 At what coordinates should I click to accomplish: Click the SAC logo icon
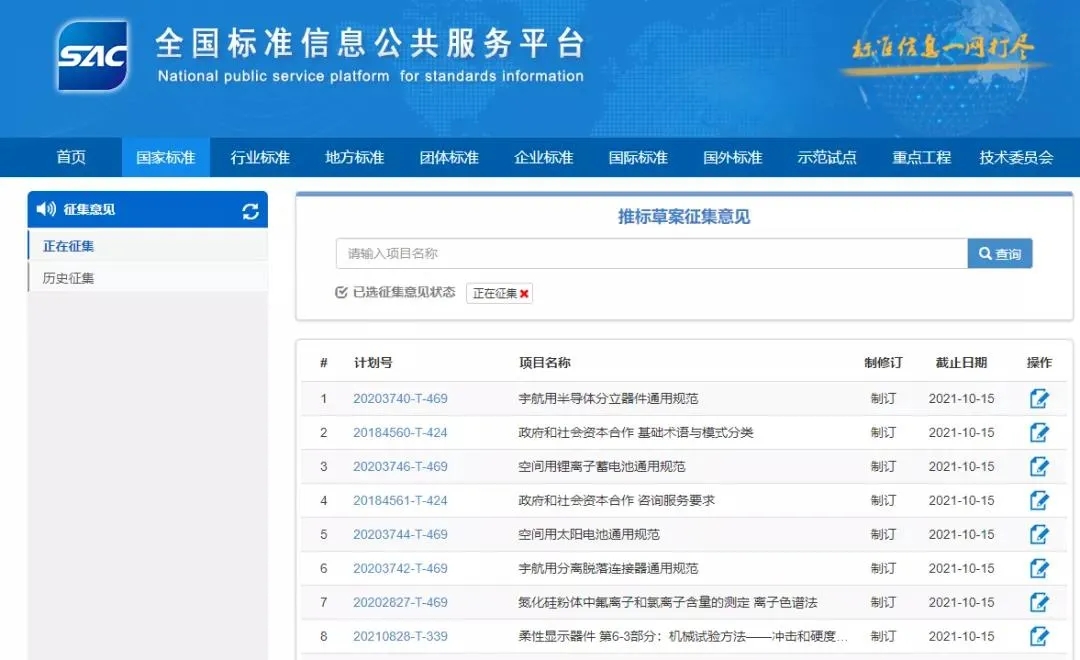pyautogui.click(x=93, y=56)
